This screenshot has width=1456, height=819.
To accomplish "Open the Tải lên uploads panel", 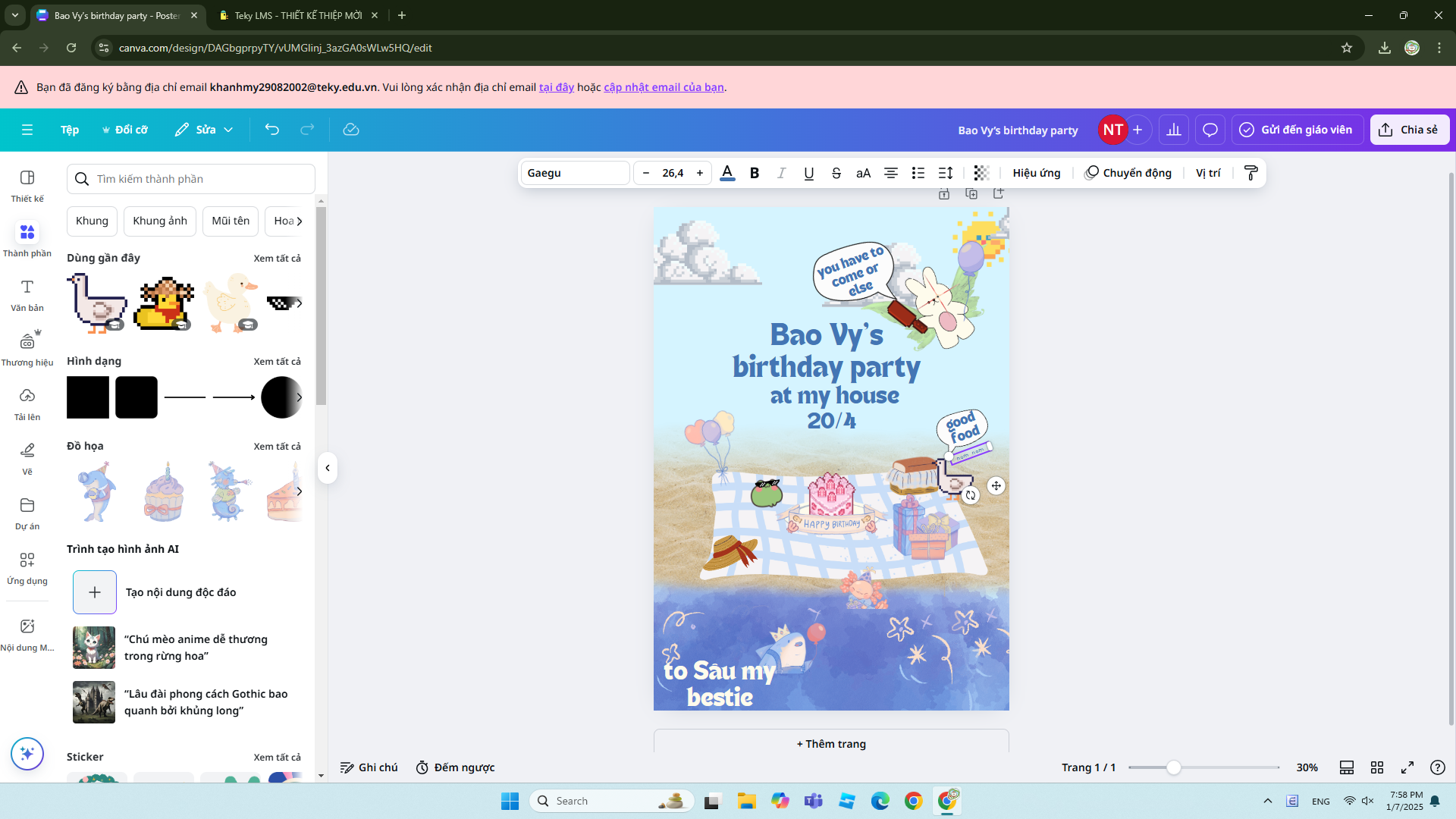I will click(x=27, y=404).
